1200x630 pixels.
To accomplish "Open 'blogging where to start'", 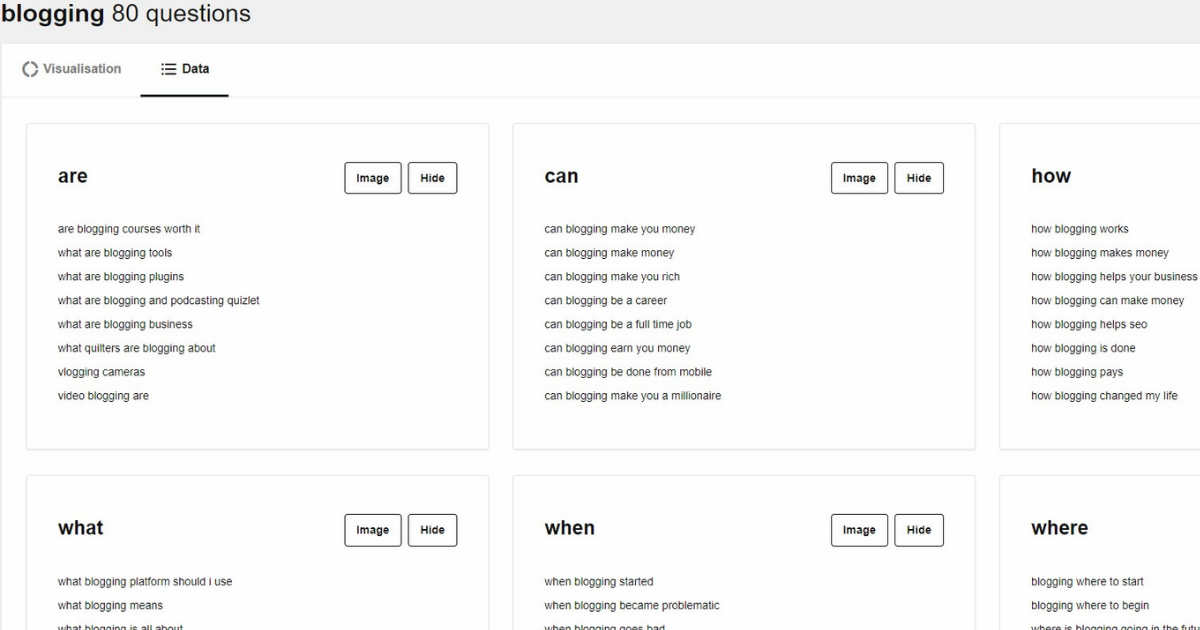I will click(x=1087, y=582).
